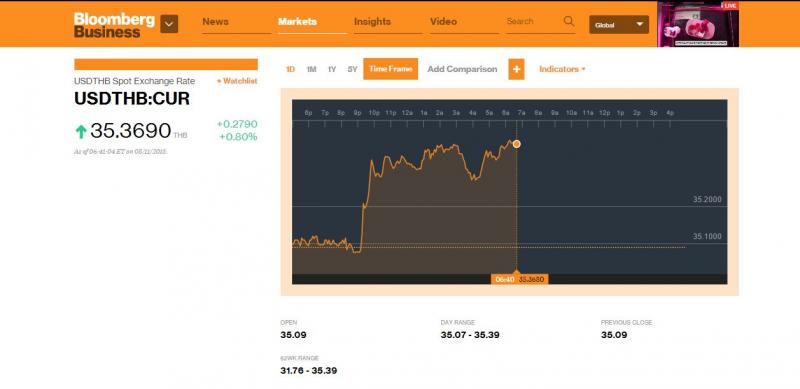Select the Insights menu item
This screenshot has height=389, width=800.
372,21
